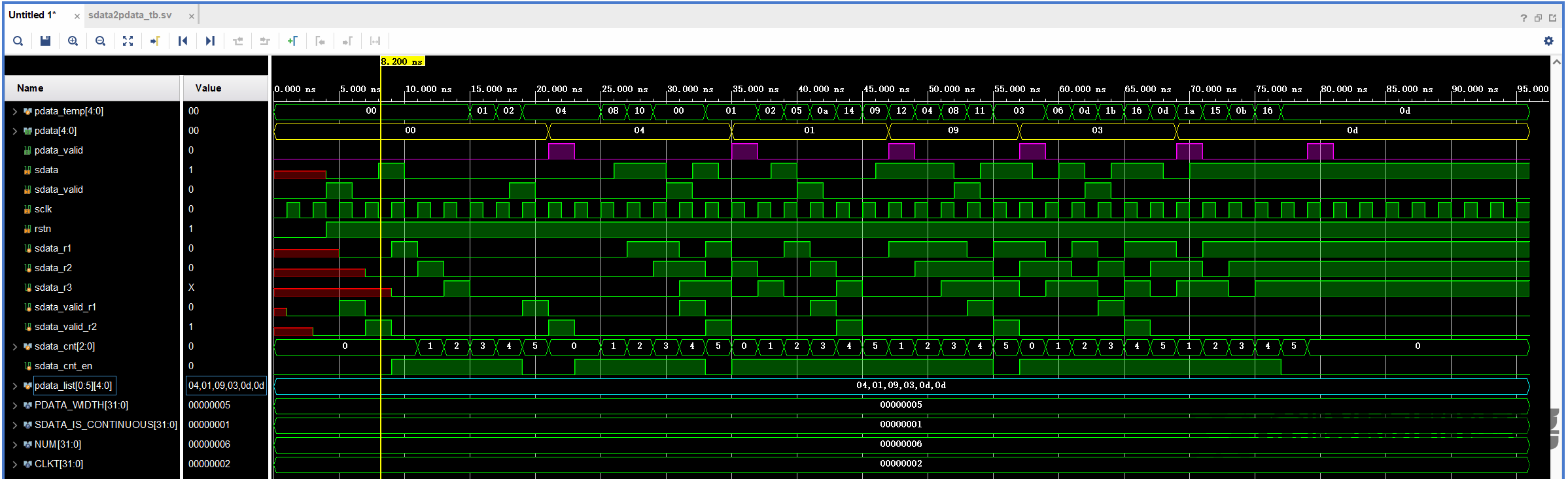The image size is (1568, 479).
Task: Jump to the last simulation time
Action: 210,41
